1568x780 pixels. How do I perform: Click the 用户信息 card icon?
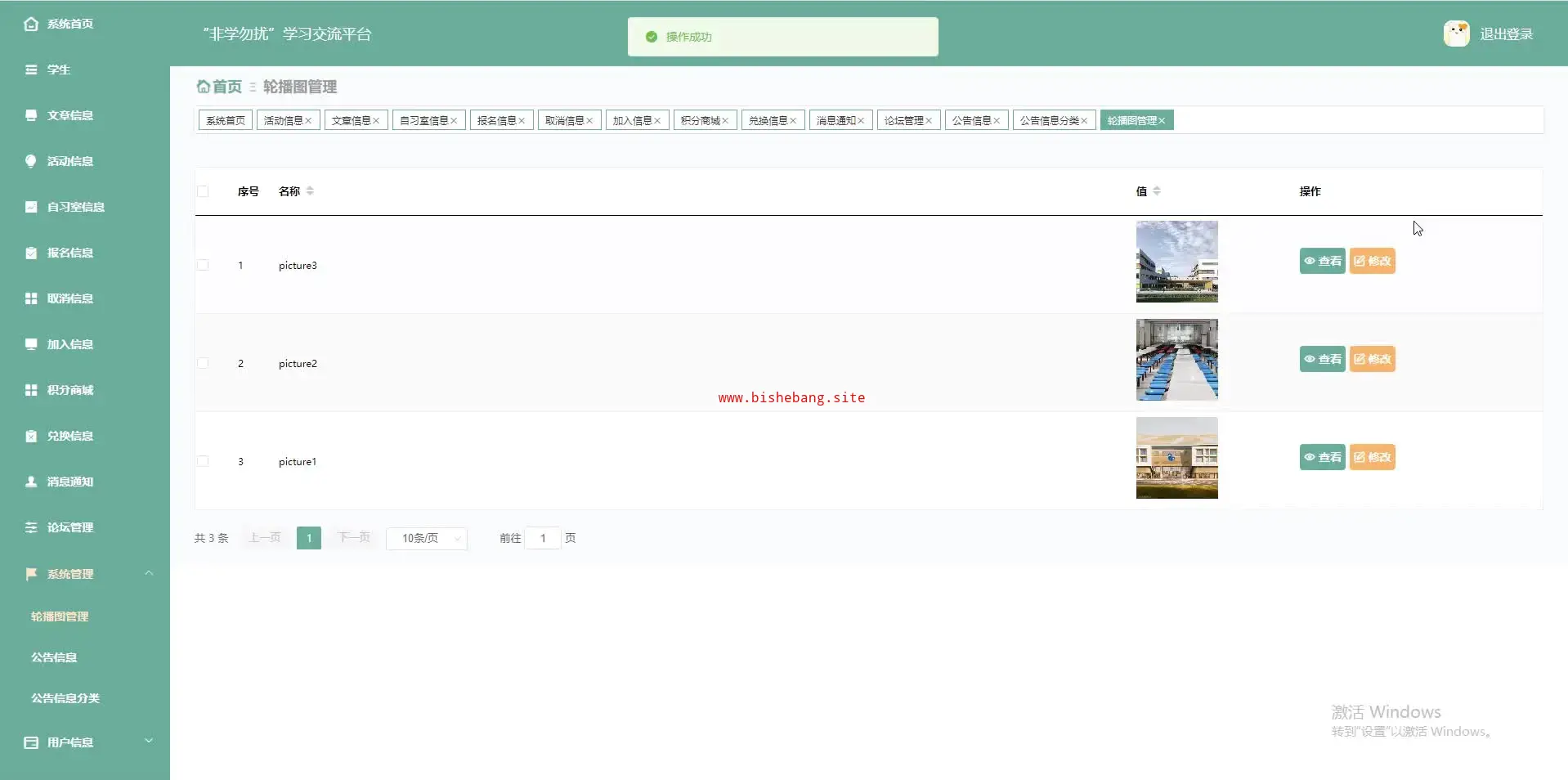31,742
